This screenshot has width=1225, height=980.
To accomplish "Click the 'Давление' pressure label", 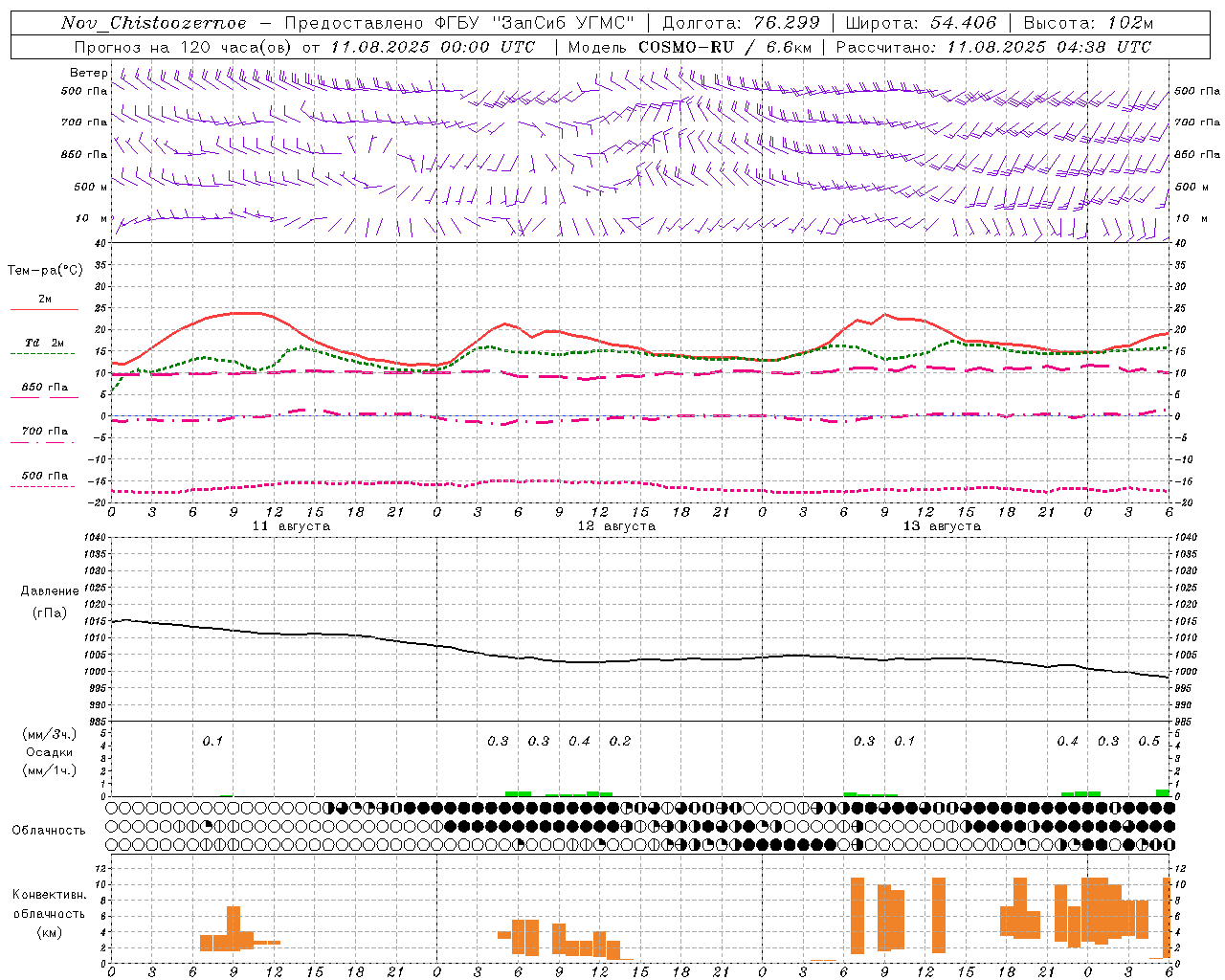I will click(50, 591).
